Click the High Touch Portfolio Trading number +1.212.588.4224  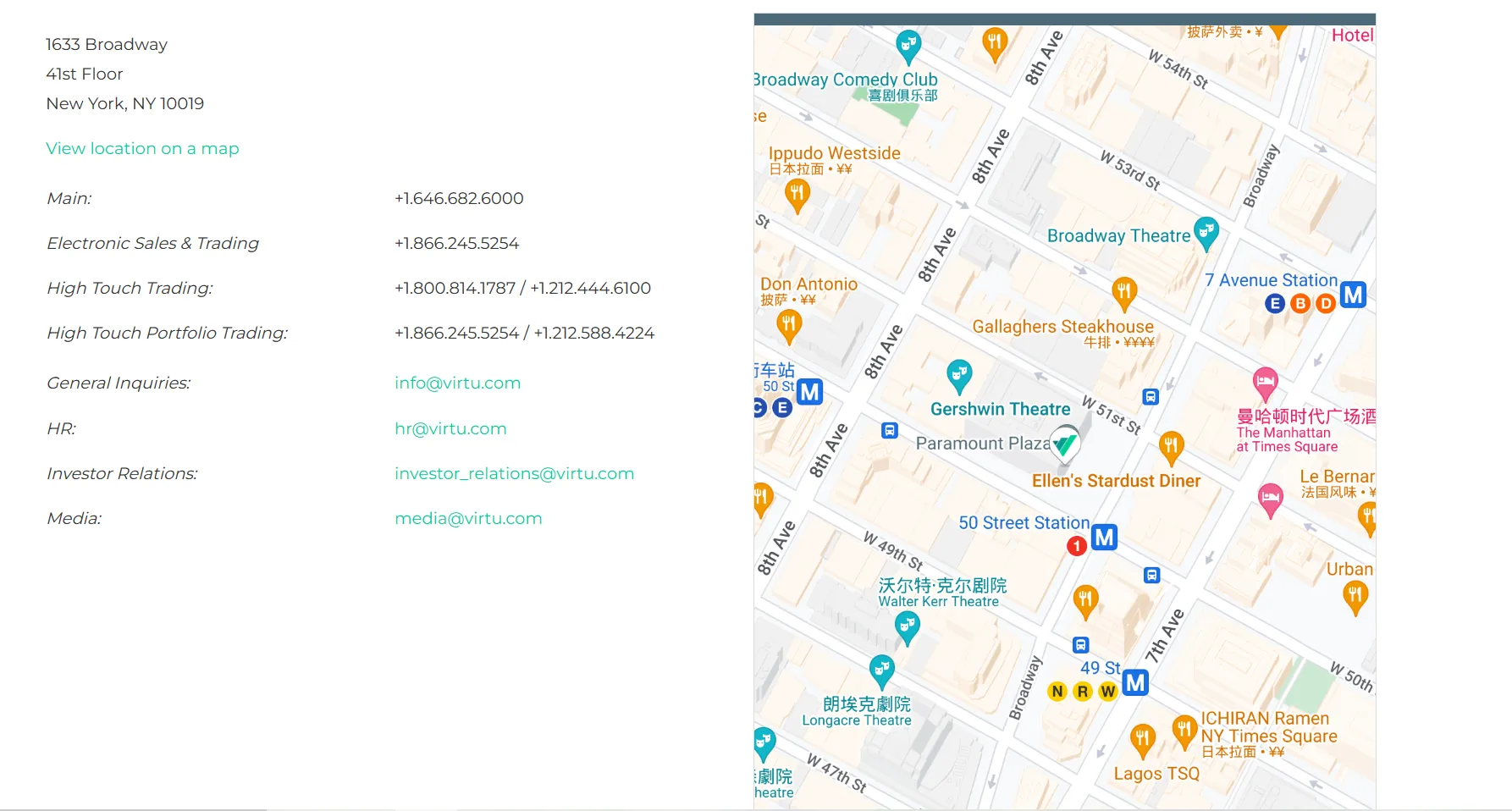tap(594, 333)
